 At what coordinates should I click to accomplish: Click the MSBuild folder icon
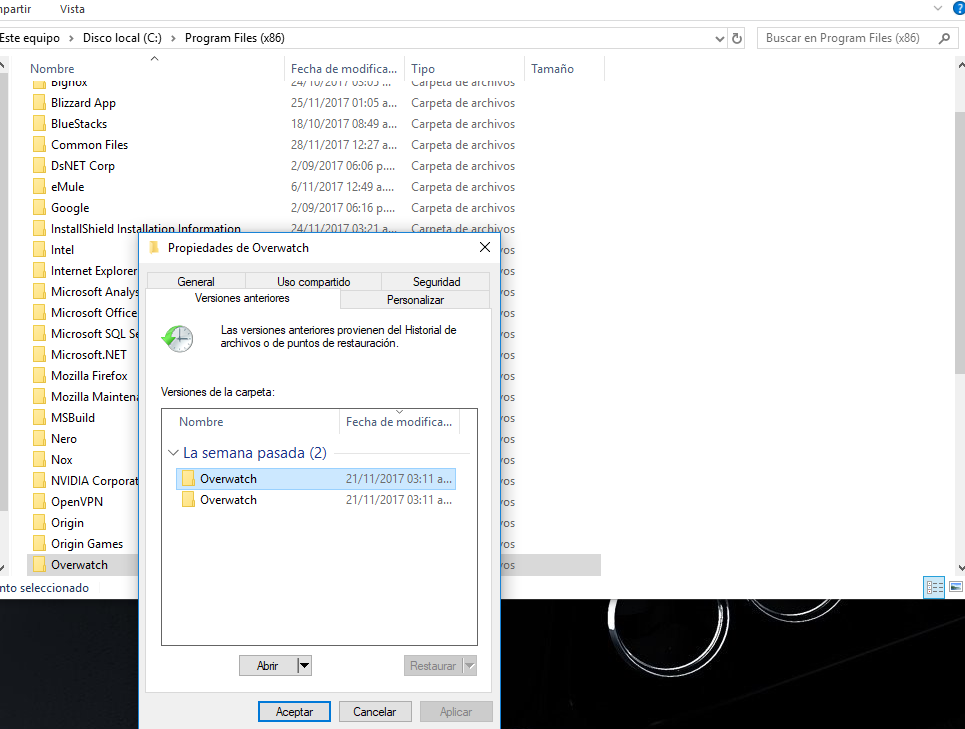39,418
